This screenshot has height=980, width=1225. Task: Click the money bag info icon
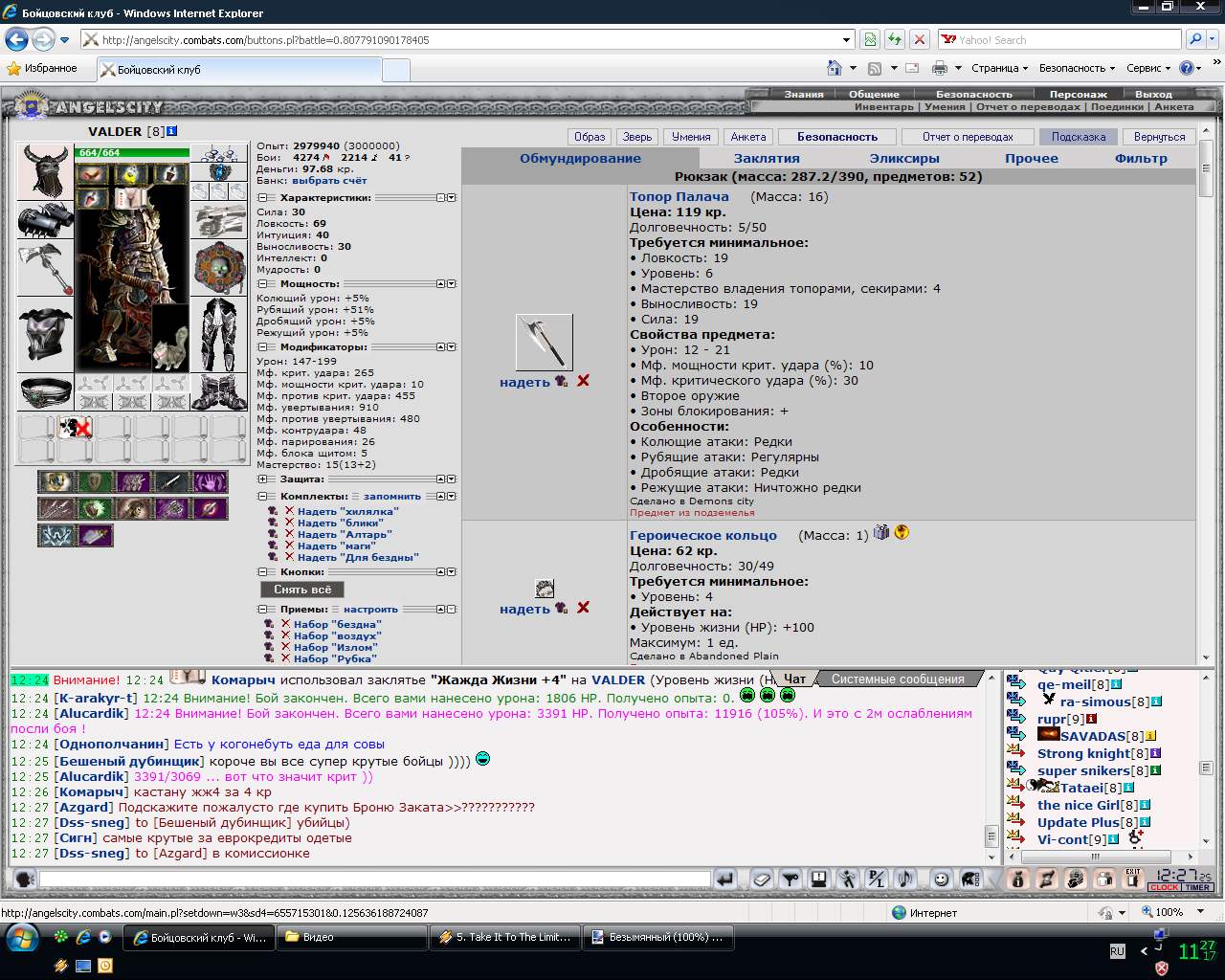[1018, 879]
